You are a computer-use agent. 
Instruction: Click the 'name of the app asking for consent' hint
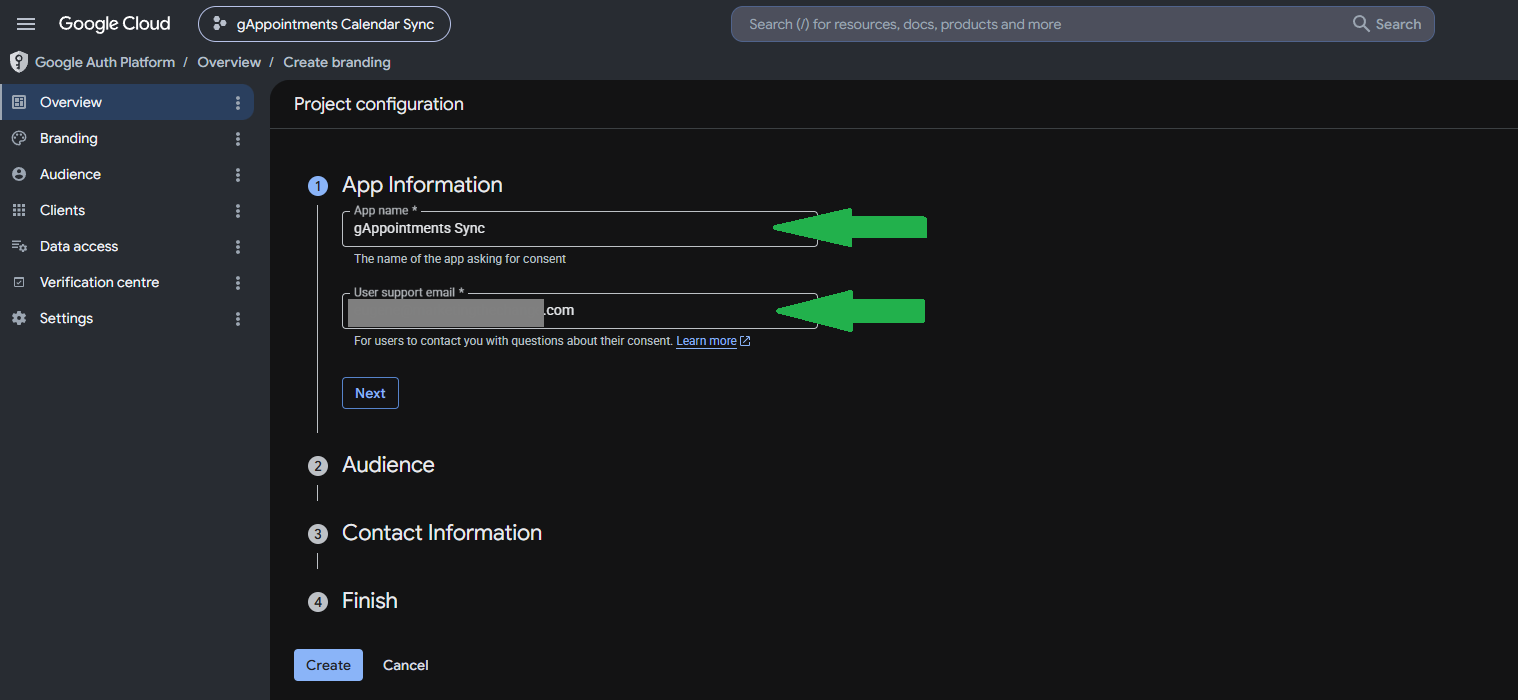[460, 259]
